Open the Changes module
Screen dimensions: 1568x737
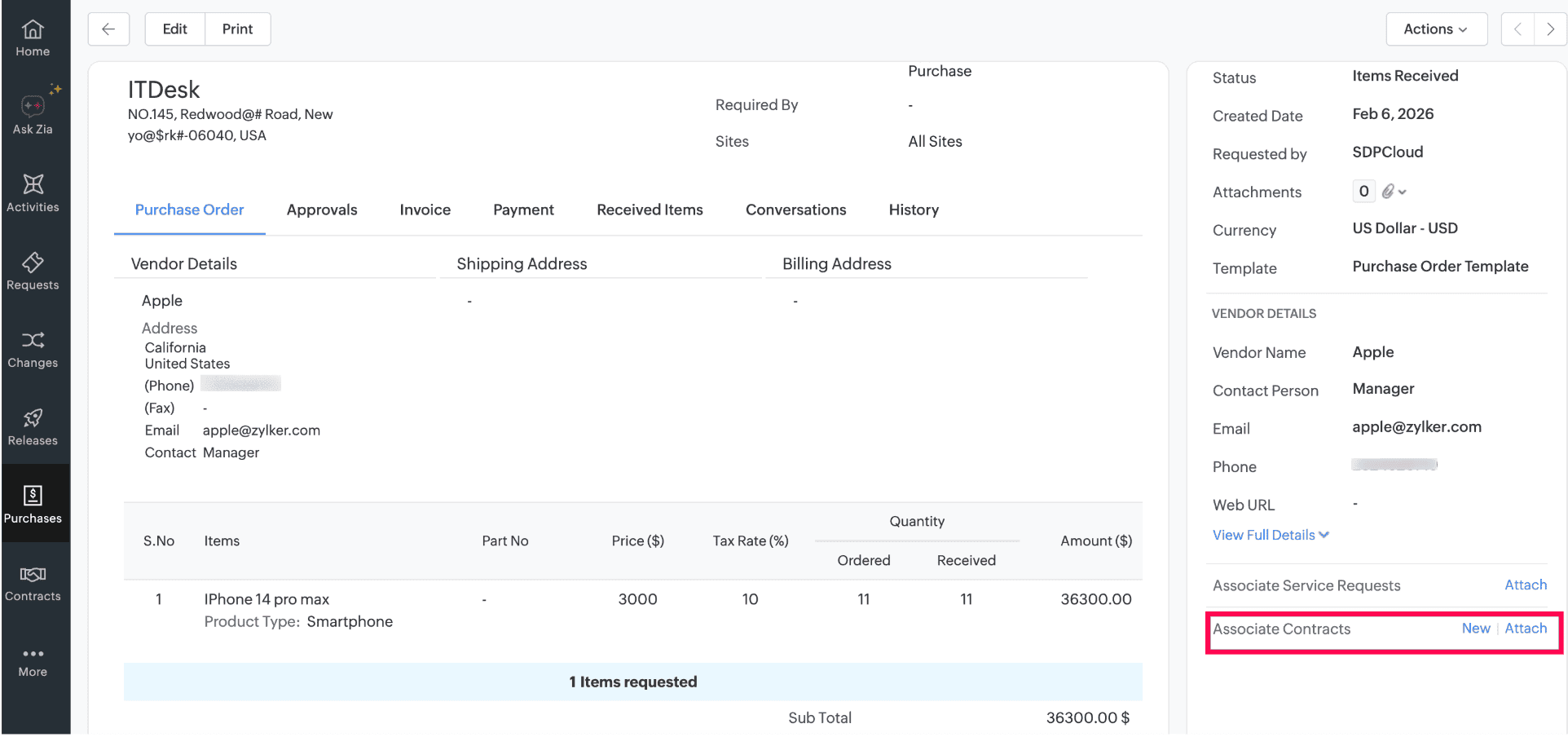point(33,349)
